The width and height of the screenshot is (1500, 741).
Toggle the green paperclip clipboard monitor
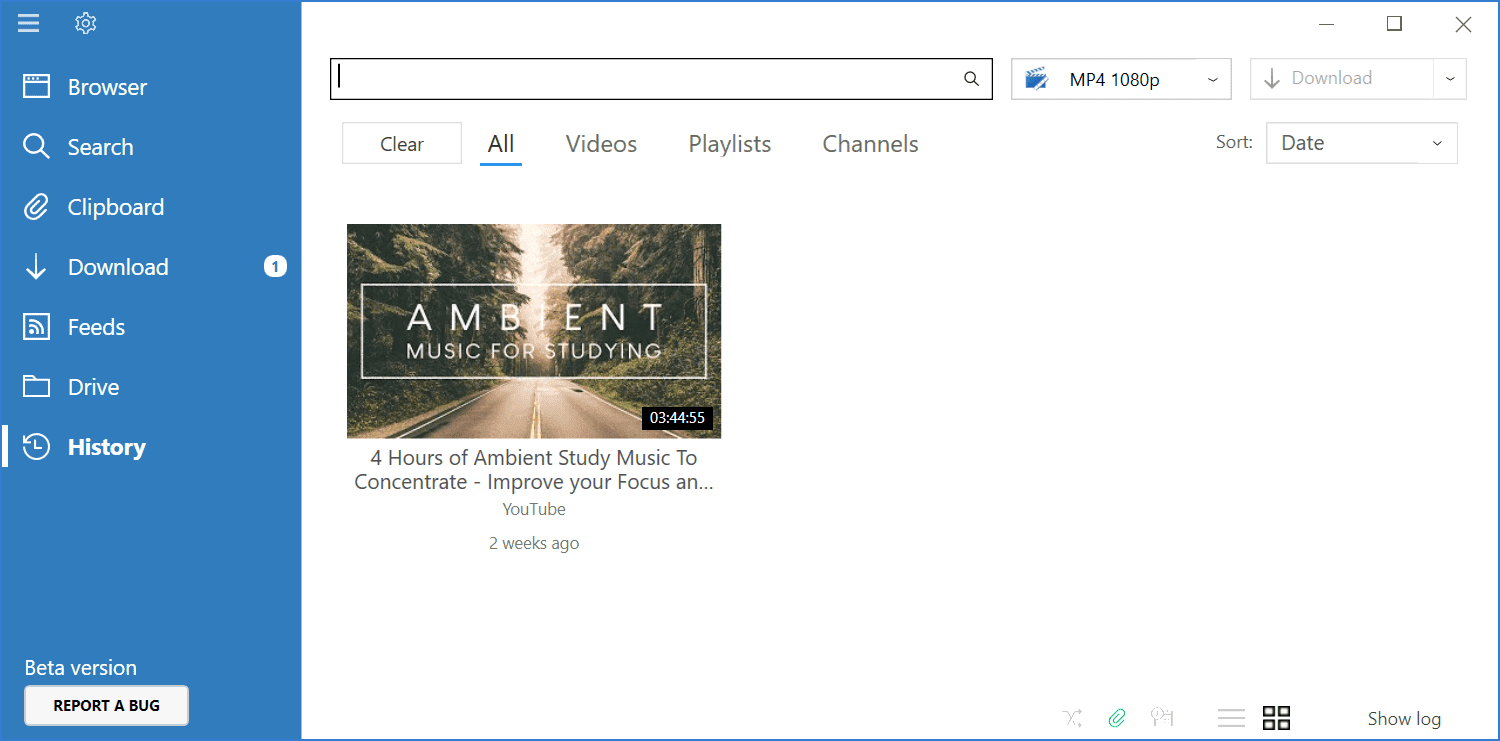coord(1117,717)
